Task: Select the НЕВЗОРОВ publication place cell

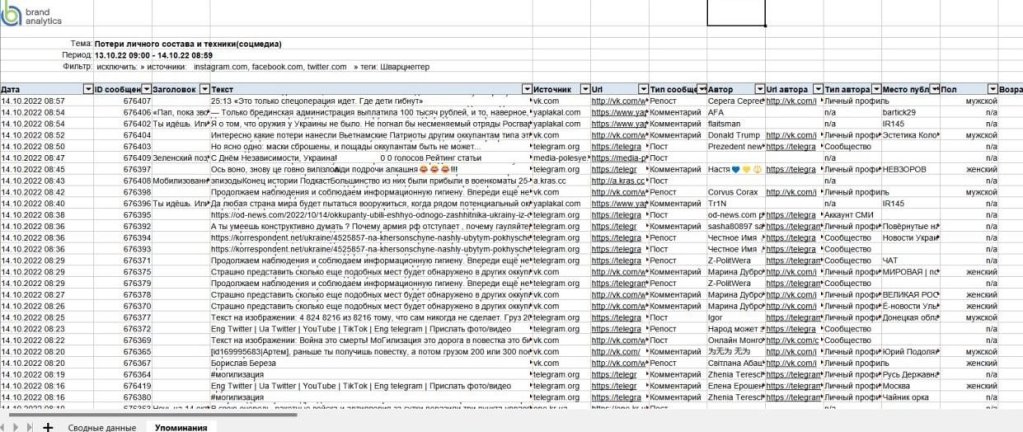Action: [x=909, y=169]
